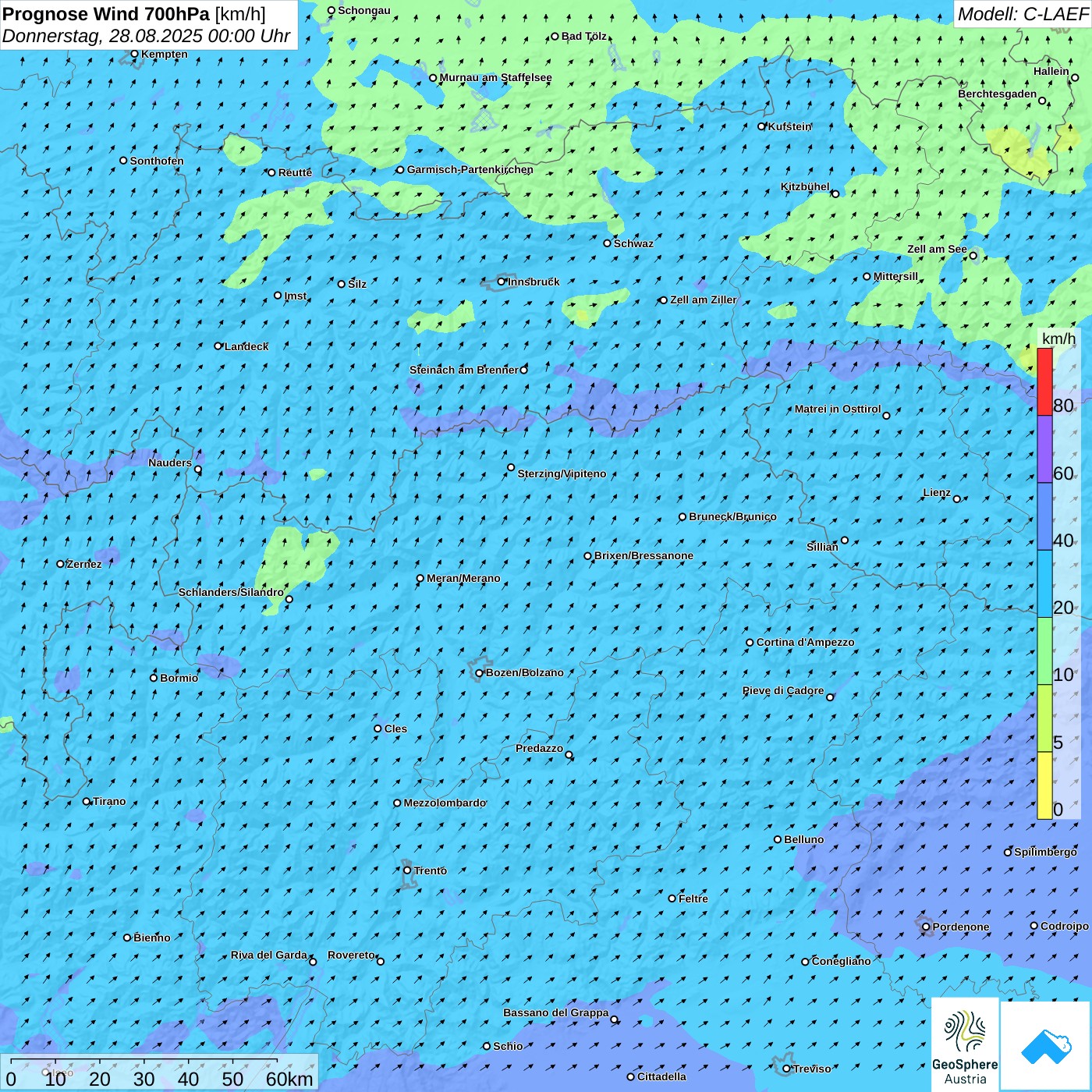Click the Pordenone city label
This screenshot has width=1092, height=1092.
pyautogui.click(x=961, y=927)
